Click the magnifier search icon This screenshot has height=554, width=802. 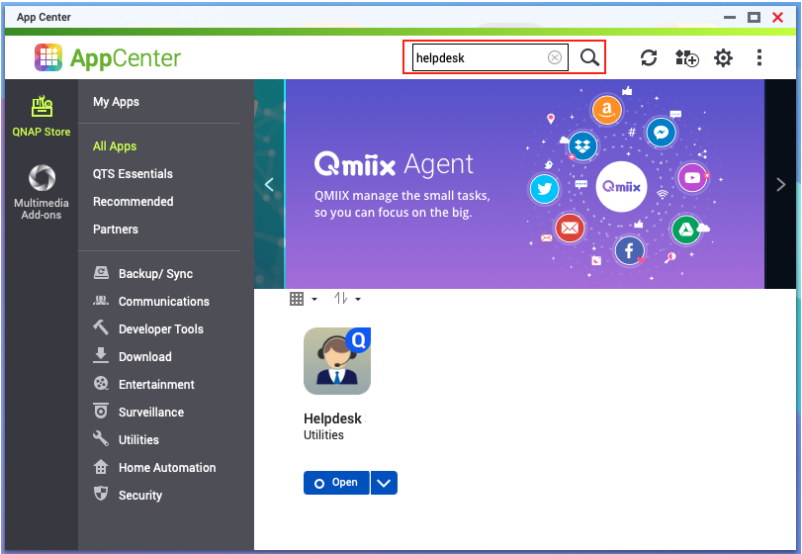coord(590,58)
